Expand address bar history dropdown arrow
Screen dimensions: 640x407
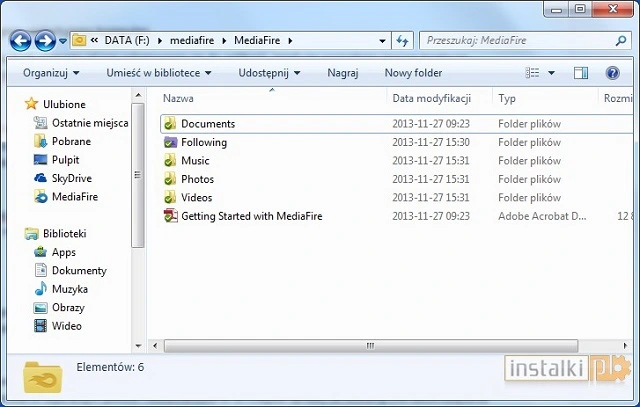382,41
